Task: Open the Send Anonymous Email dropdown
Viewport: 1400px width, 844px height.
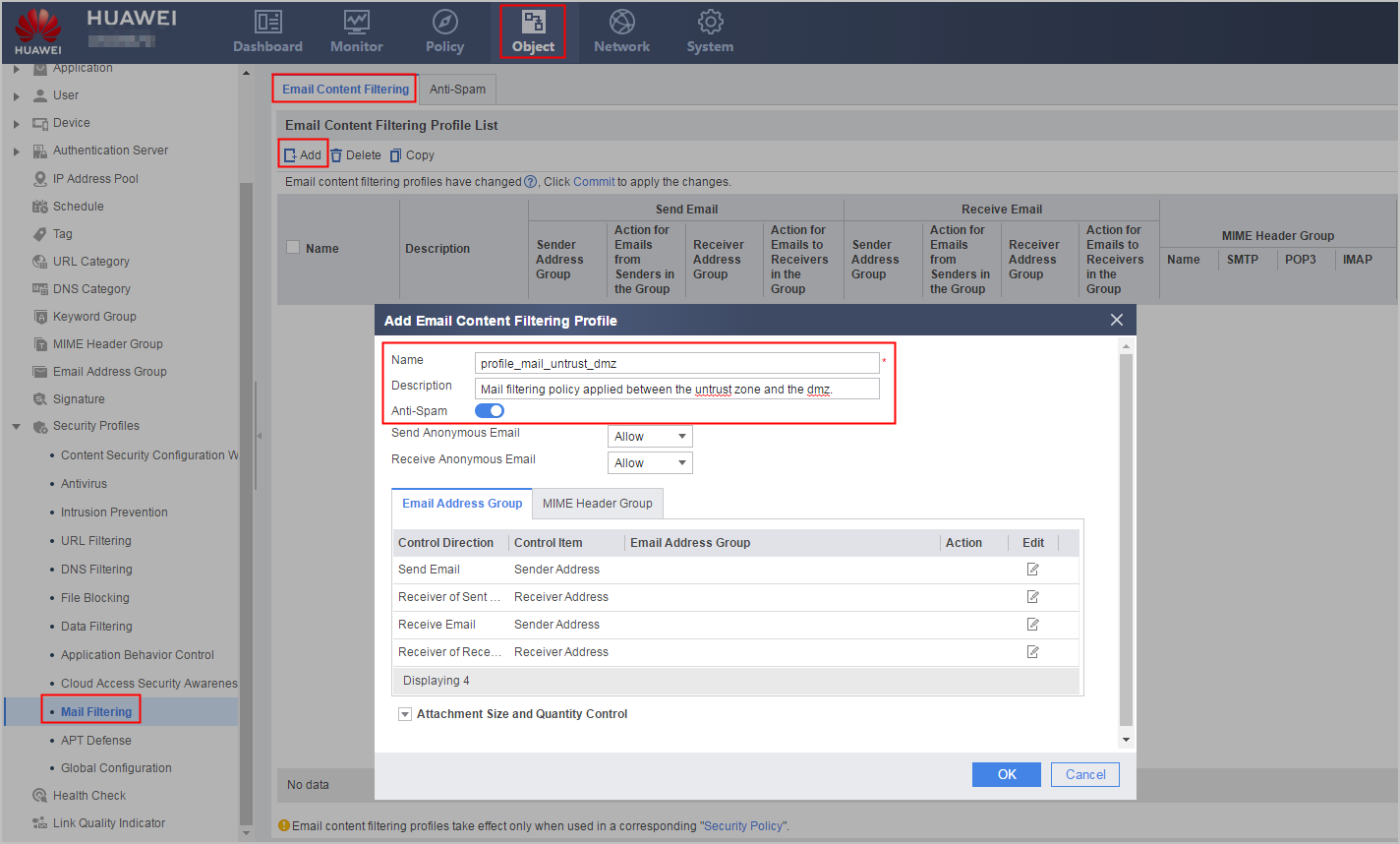Action: pyautogui.click(x=650, y=437)
